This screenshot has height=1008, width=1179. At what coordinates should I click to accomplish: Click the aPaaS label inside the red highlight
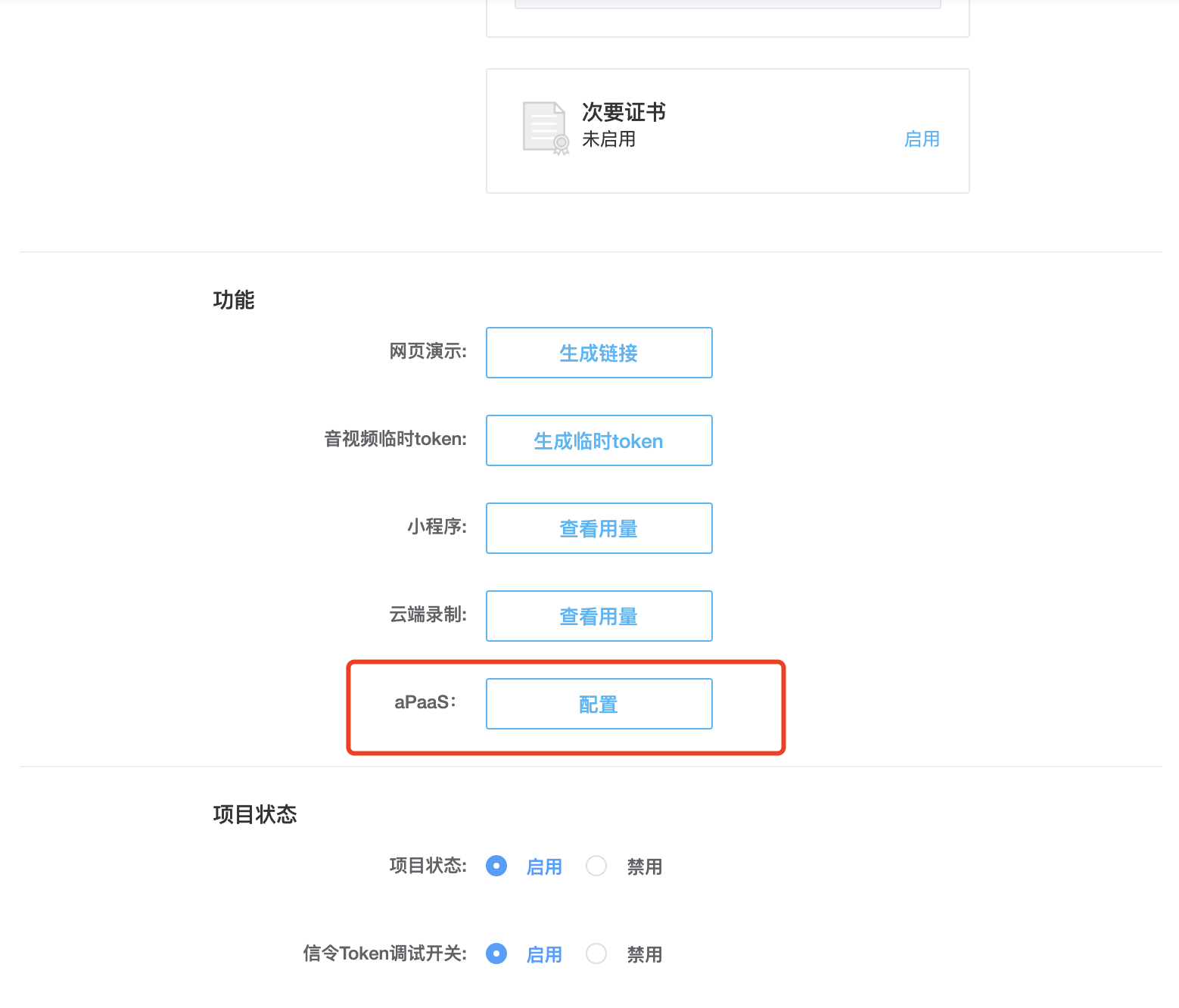pyautogui.click(x=422, y=702)
